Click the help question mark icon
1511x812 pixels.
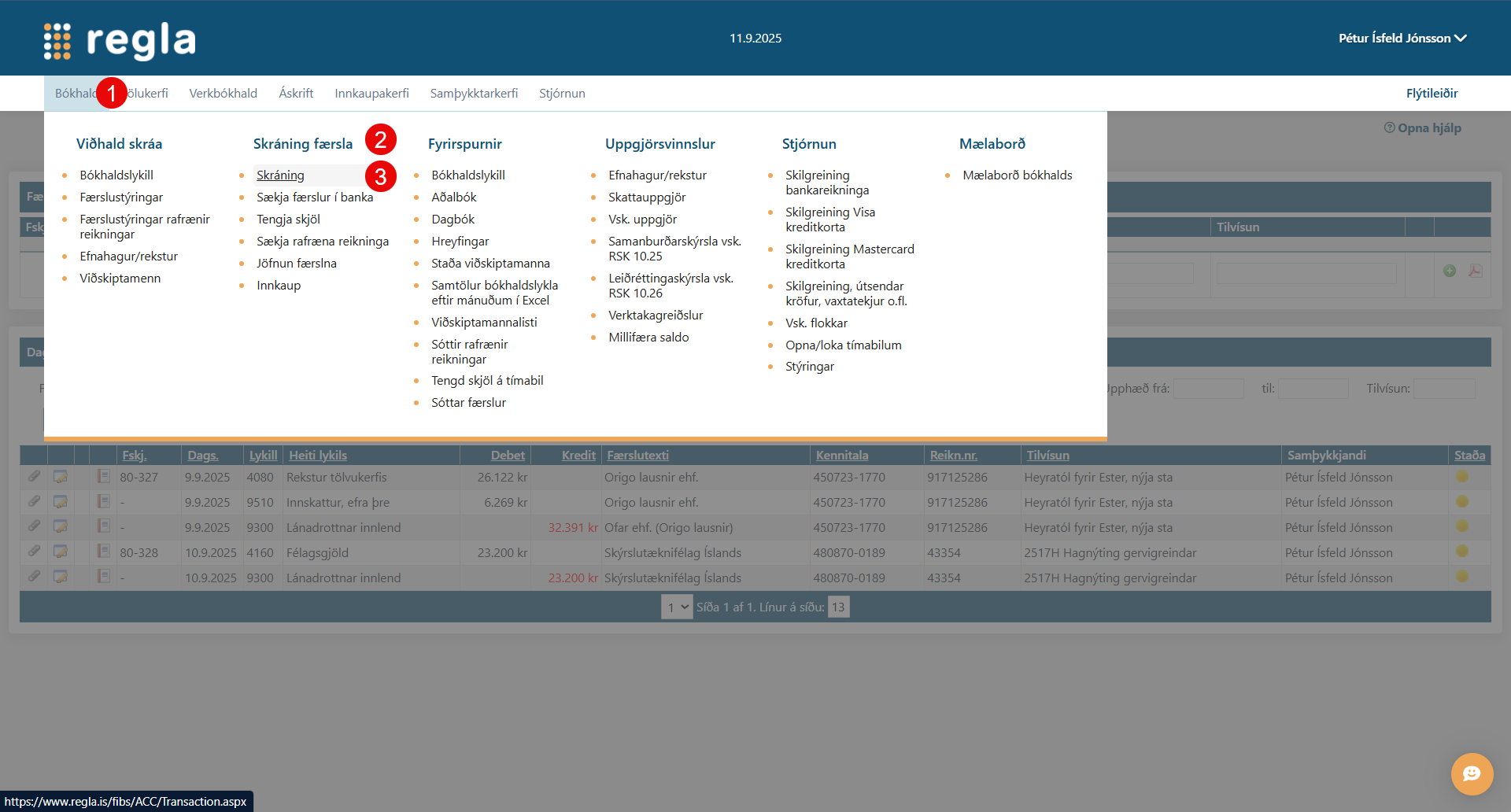click(x=1389, y=127)
